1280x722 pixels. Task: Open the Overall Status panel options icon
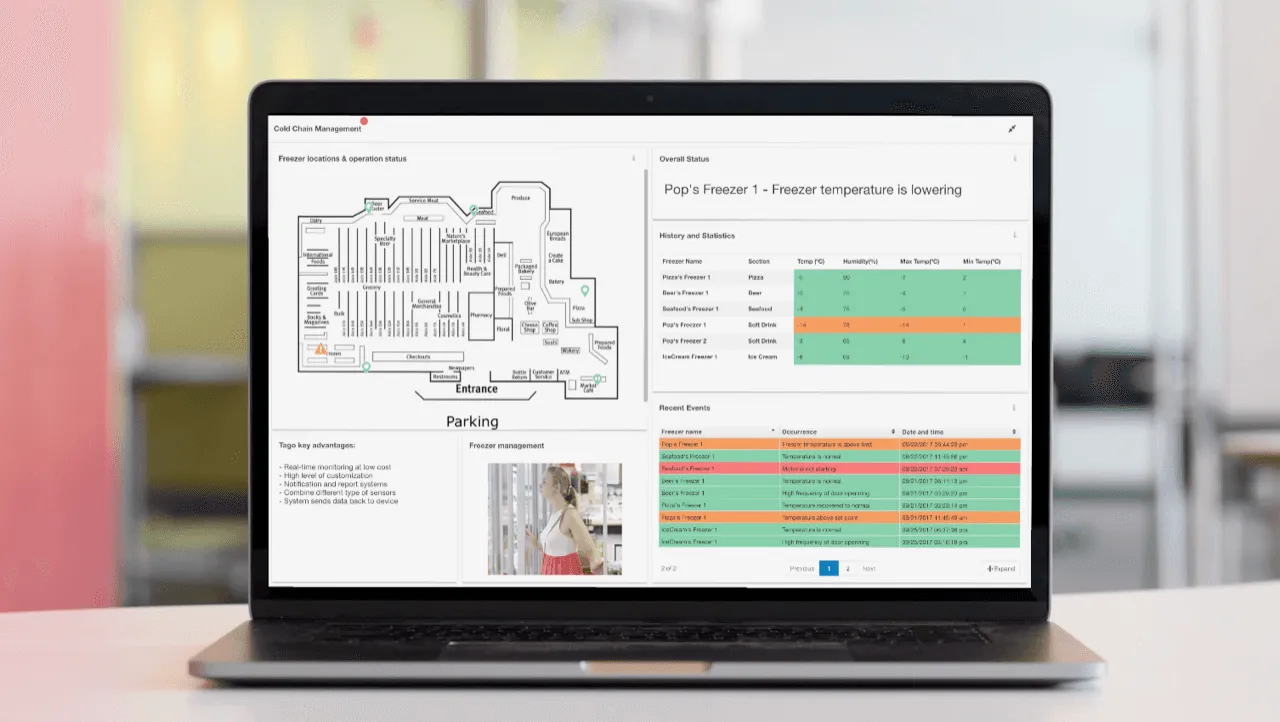click(1014, 158)
